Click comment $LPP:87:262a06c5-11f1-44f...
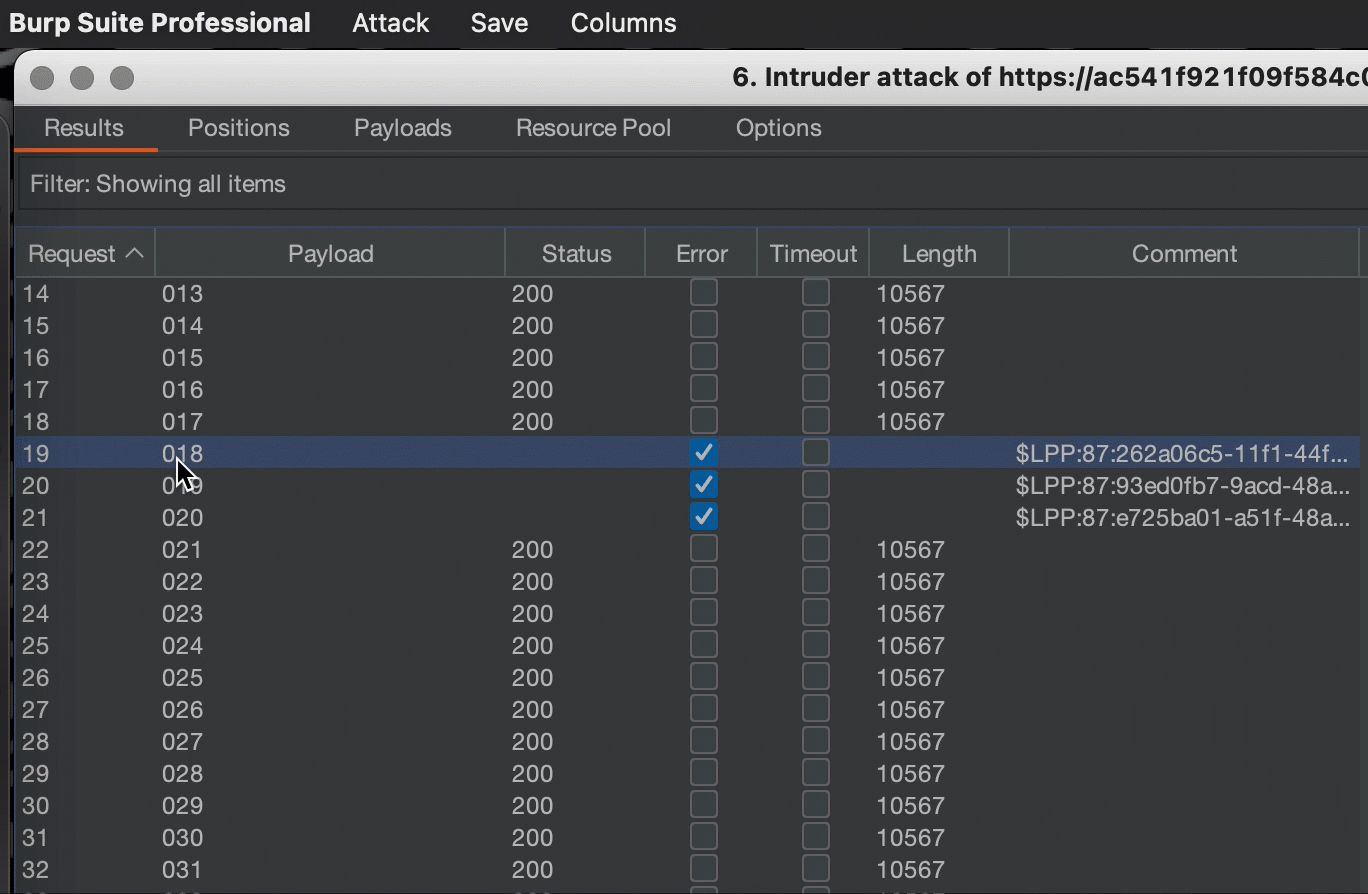Viewport: 1368px width, 894px height. [x=1182, y=454]
